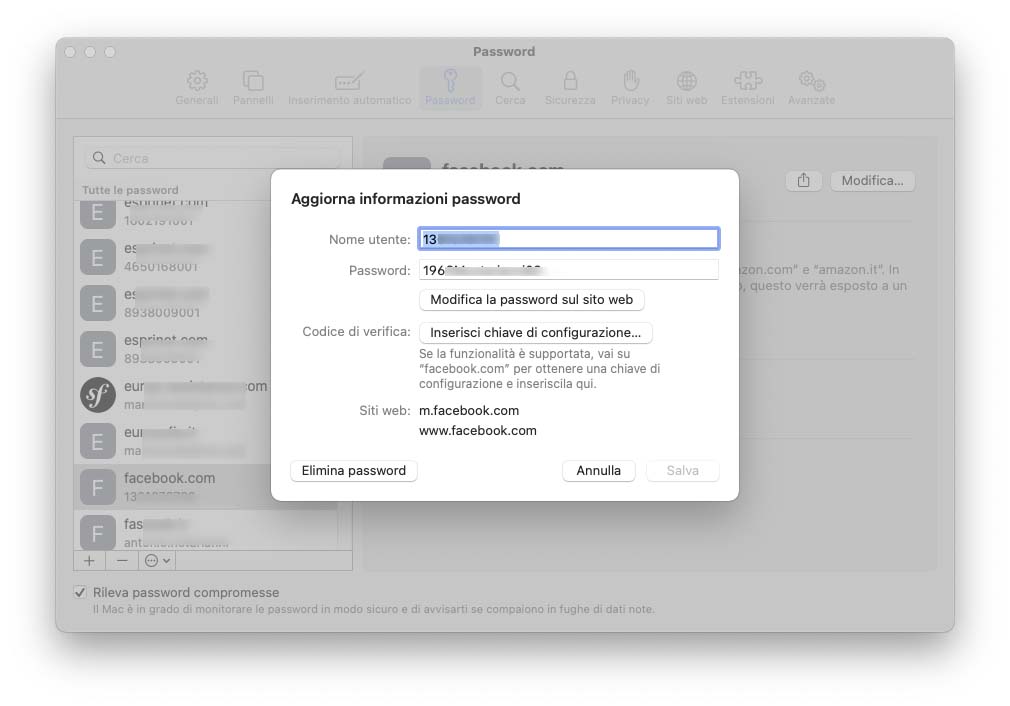This screenshot has width=1010, height=706.
Task: Open the Cerca preferences tab
Action: pos(510,88)
